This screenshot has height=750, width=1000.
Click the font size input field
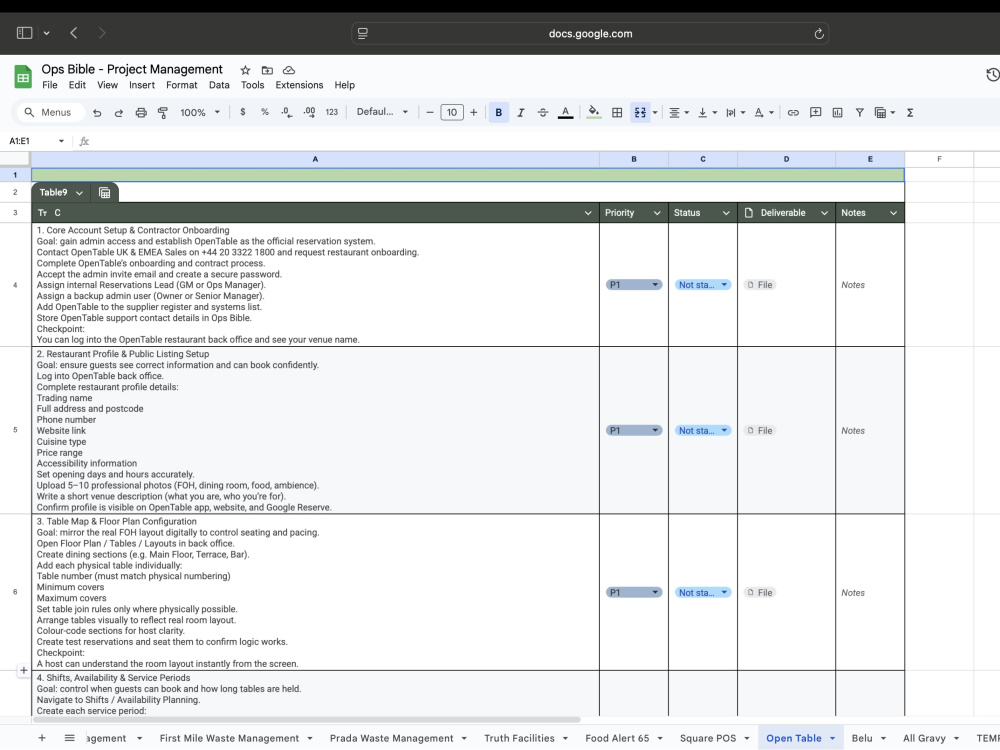tap(452, 113)
